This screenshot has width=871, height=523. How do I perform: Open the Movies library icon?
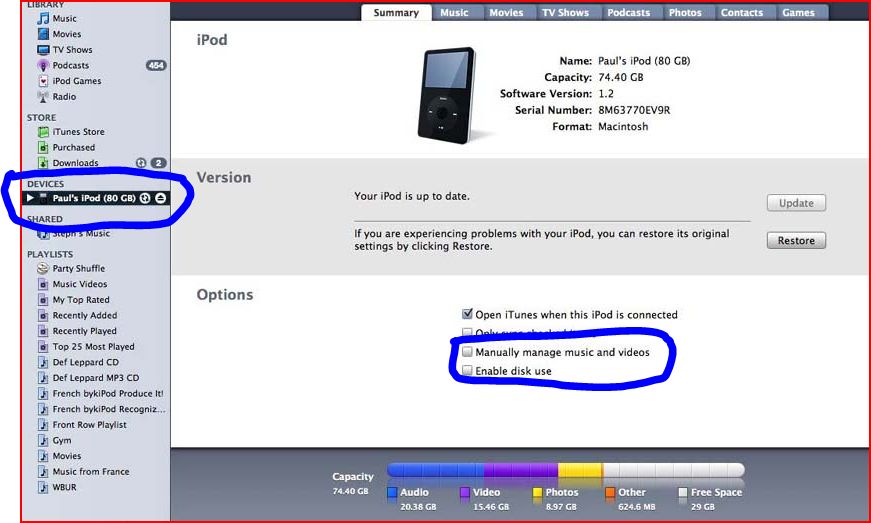tap(43, 34)
